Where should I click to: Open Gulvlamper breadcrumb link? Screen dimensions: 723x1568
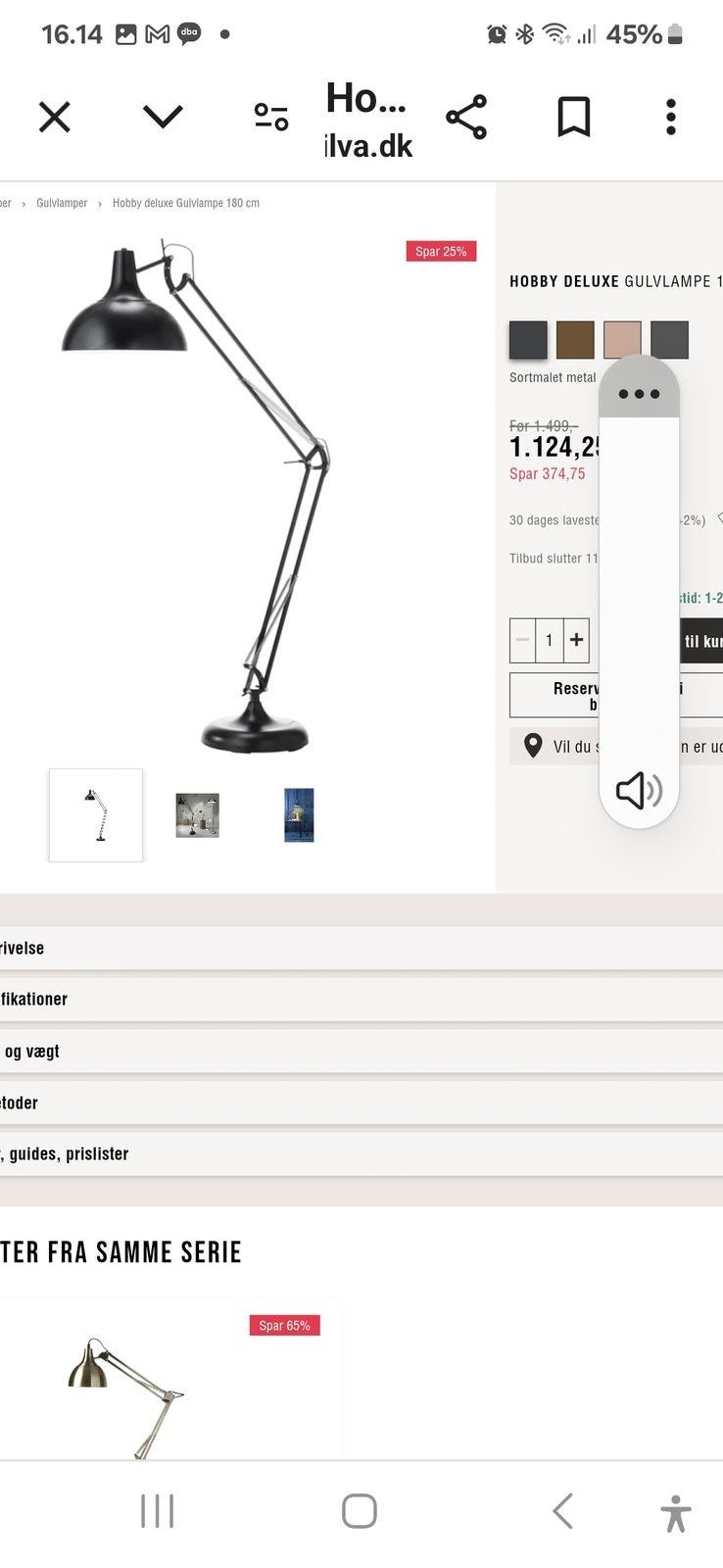pyautogui.click(x=62, y=203)
